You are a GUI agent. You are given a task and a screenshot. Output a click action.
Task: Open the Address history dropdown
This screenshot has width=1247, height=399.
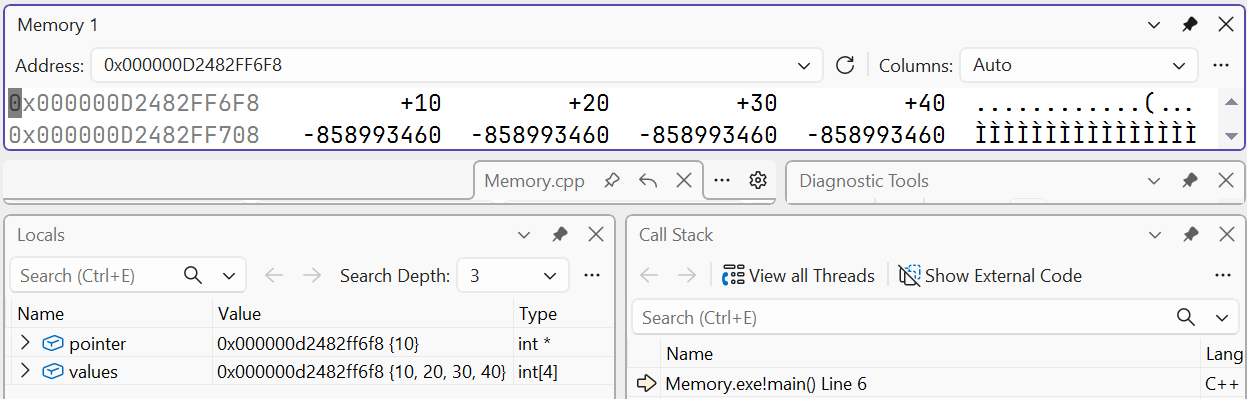[x=804, y=65]
